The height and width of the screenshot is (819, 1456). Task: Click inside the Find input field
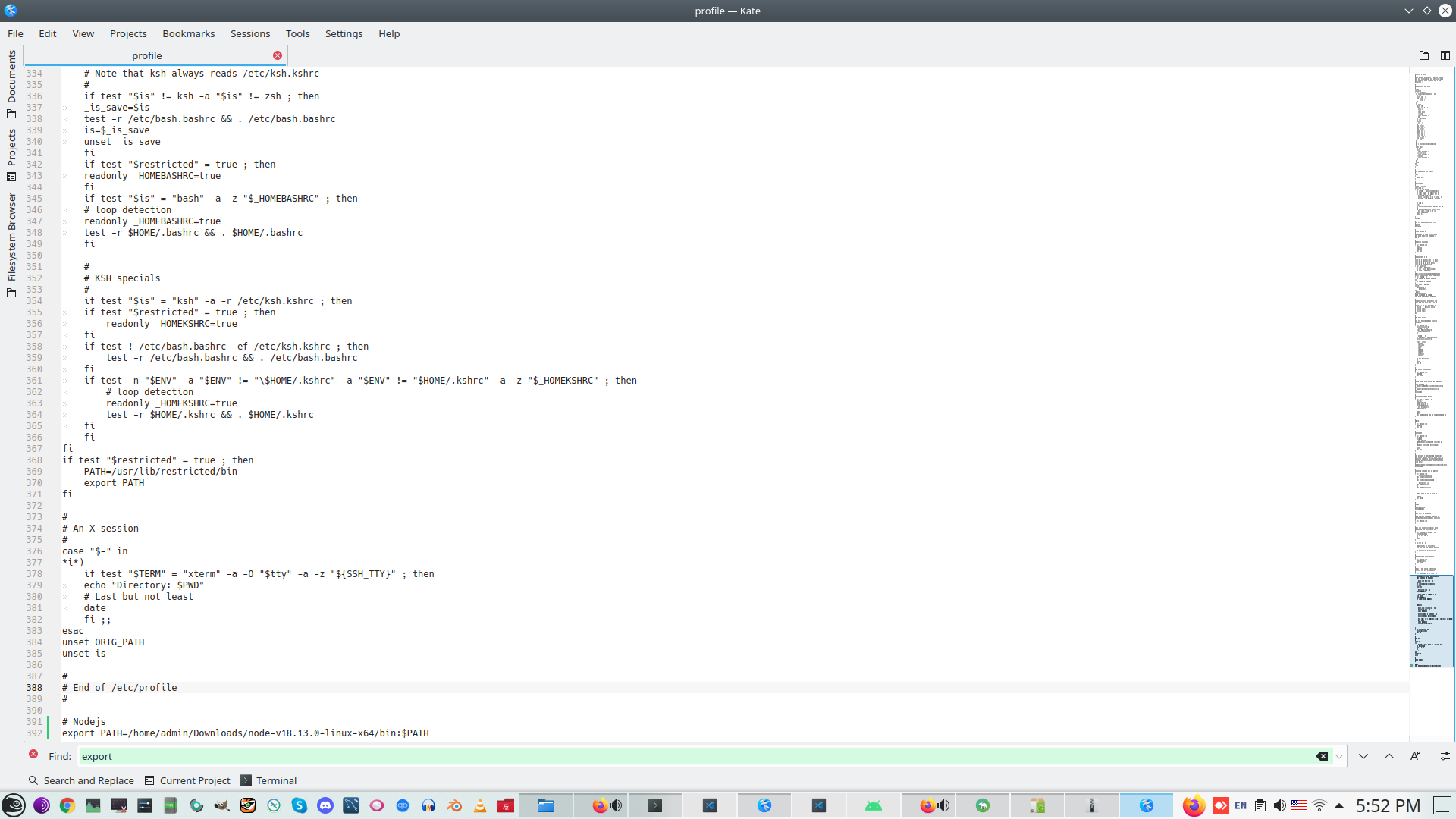click(x=682, y=756)
